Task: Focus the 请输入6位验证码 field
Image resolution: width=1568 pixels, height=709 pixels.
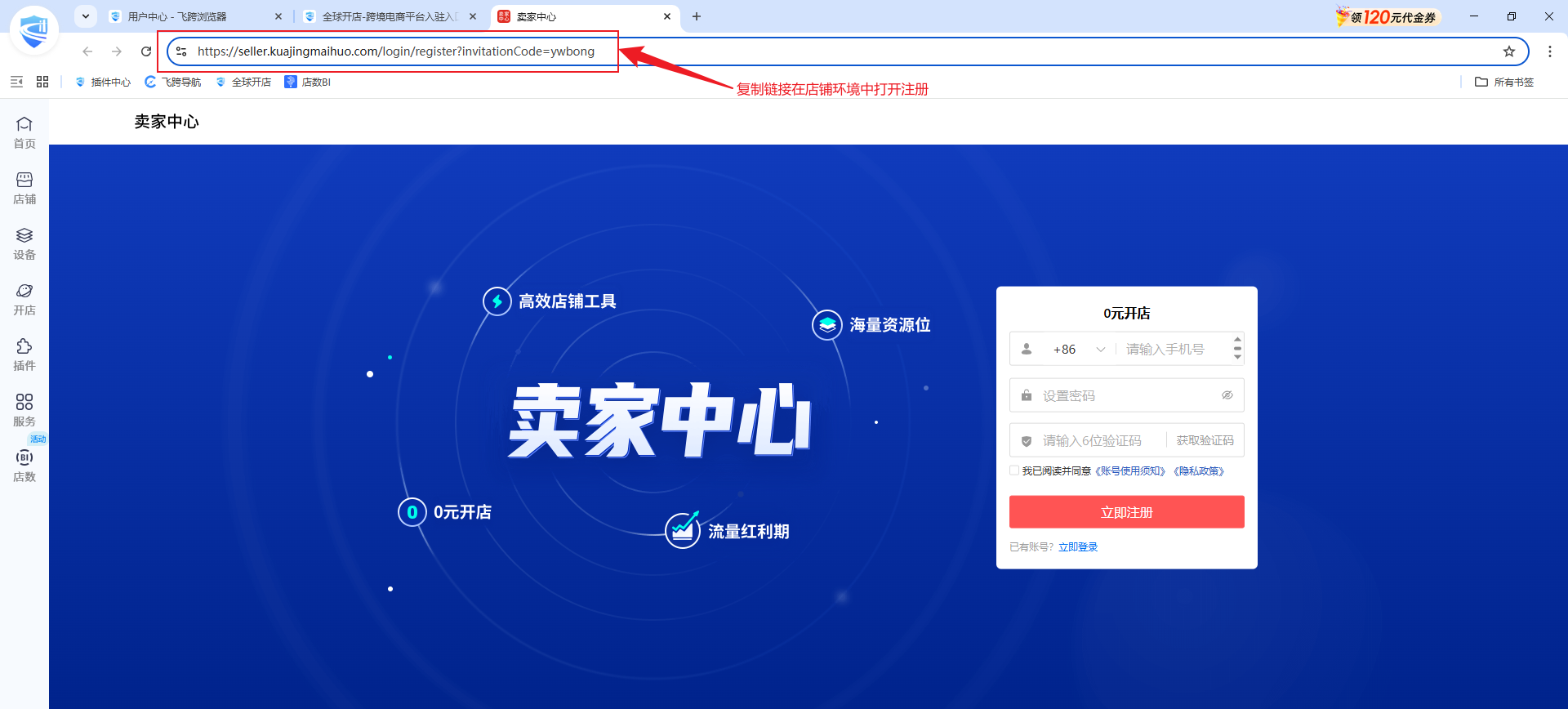Action: coord(1092,440)
